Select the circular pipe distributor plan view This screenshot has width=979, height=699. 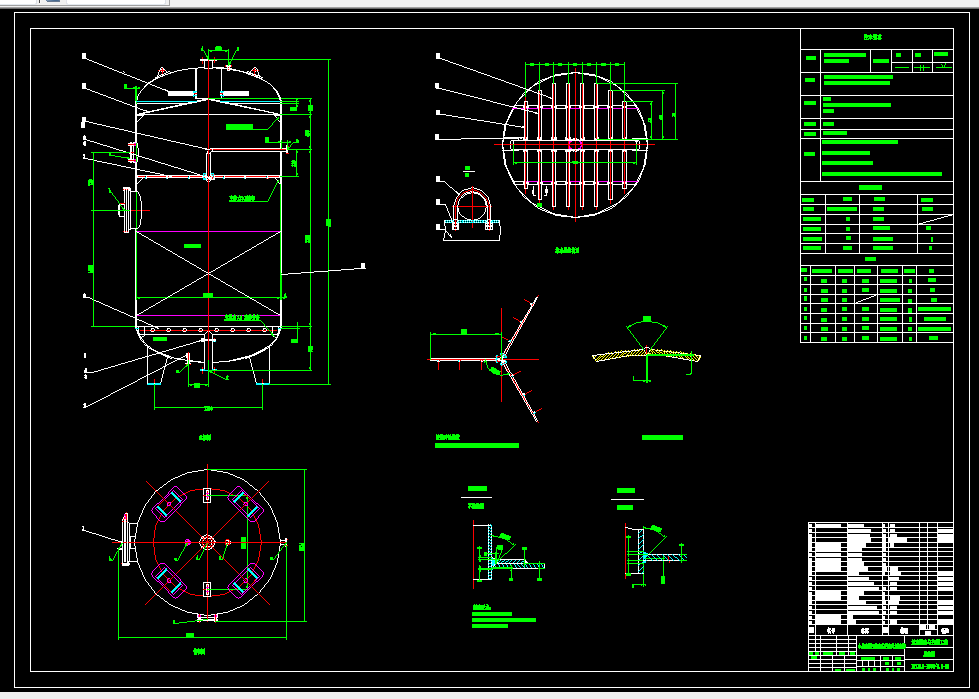[x=575, y=144]
